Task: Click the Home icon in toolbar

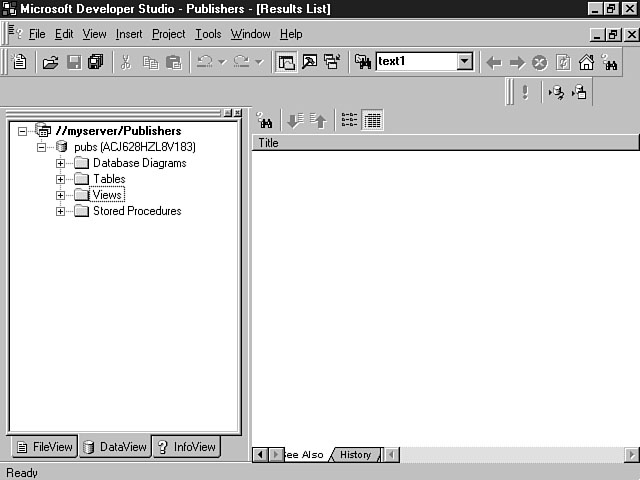Action: point(586,62)
